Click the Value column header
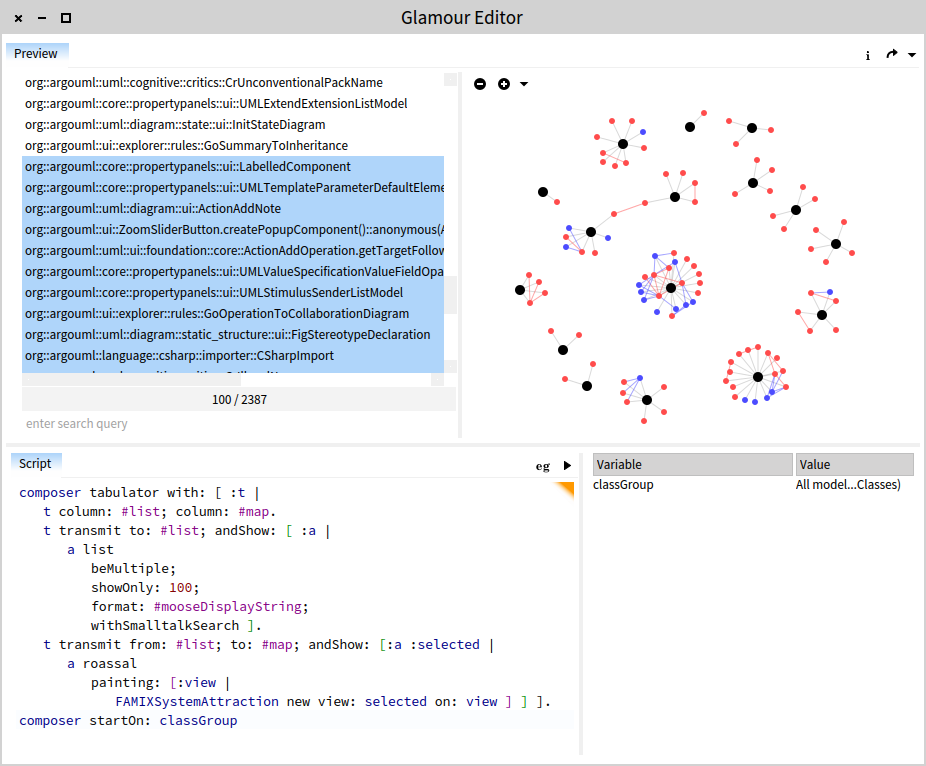 point(854,465)
